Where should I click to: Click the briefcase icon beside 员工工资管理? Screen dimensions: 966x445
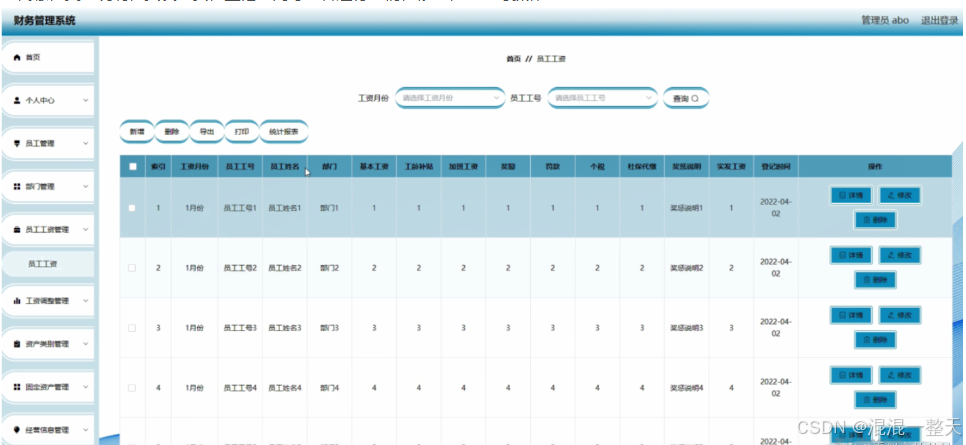pyautogui.click(x=17, y=230)
